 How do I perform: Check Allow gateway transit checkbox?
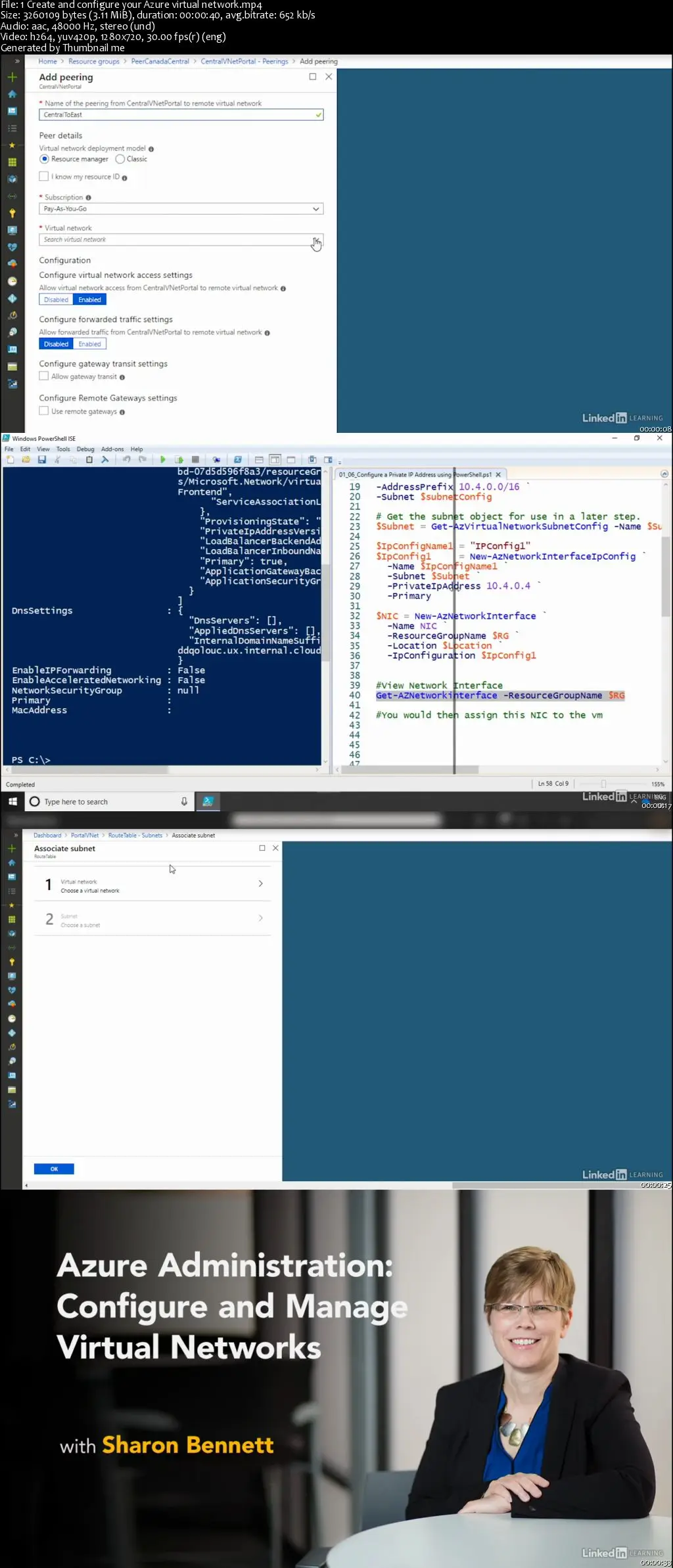44,376
